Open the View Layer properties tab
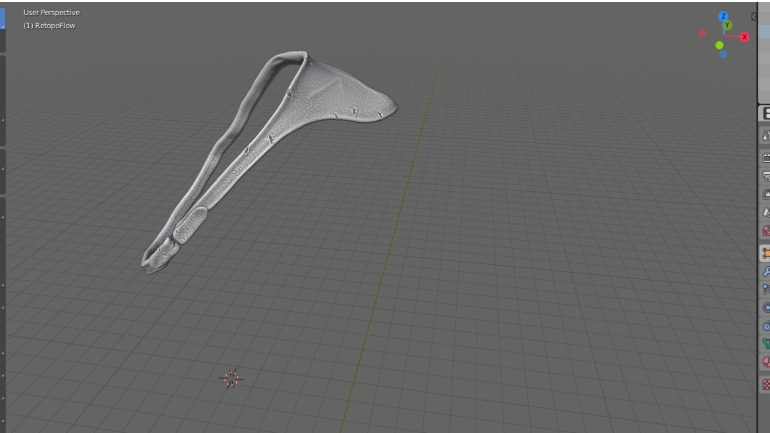 point(765,194)
